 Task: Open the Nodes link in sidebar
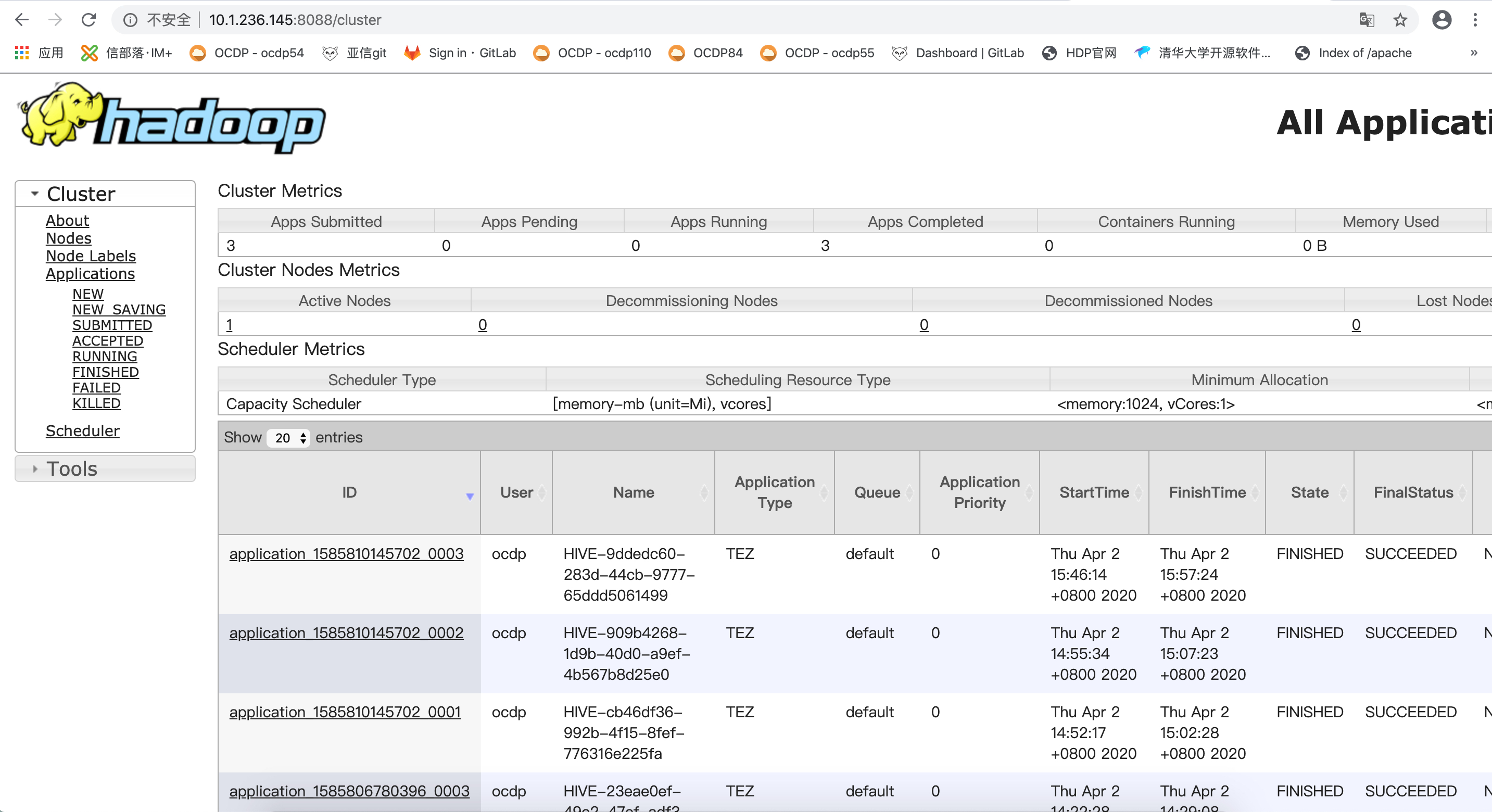click(68, 238)
